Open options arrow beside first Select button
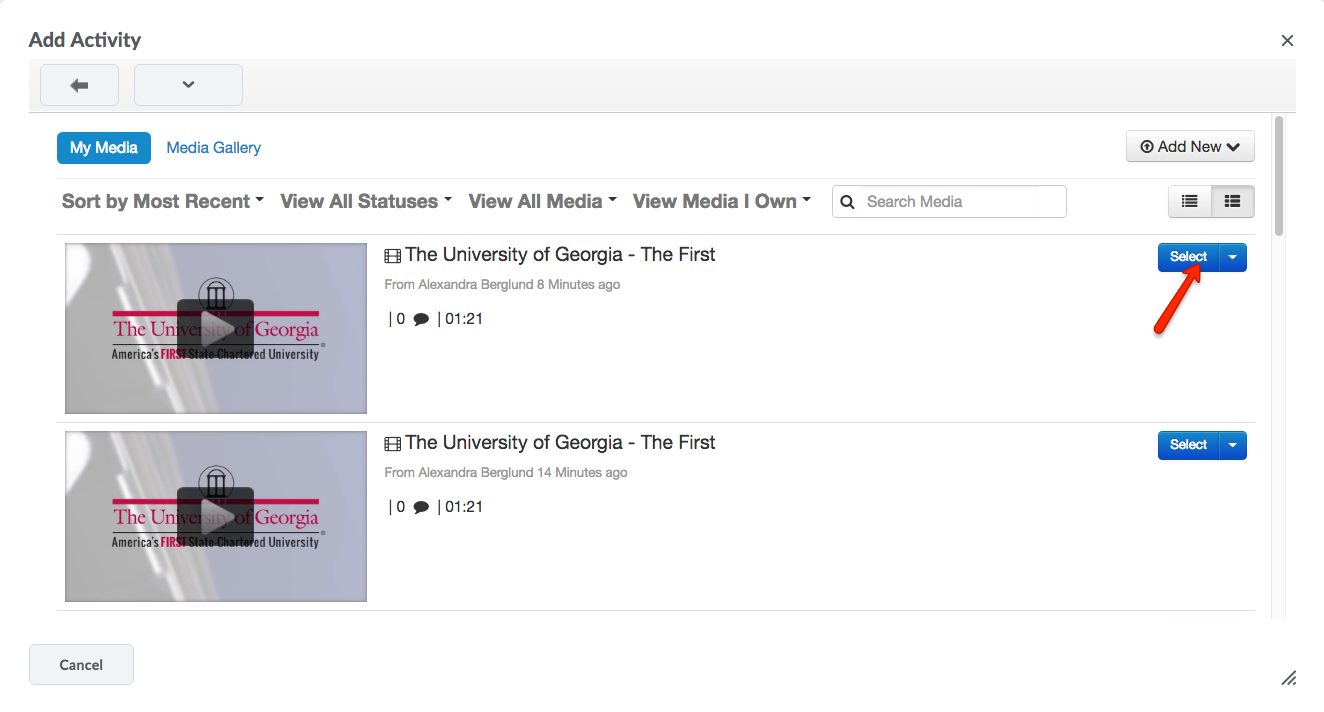1324x712 pixels. point(1232,257)
